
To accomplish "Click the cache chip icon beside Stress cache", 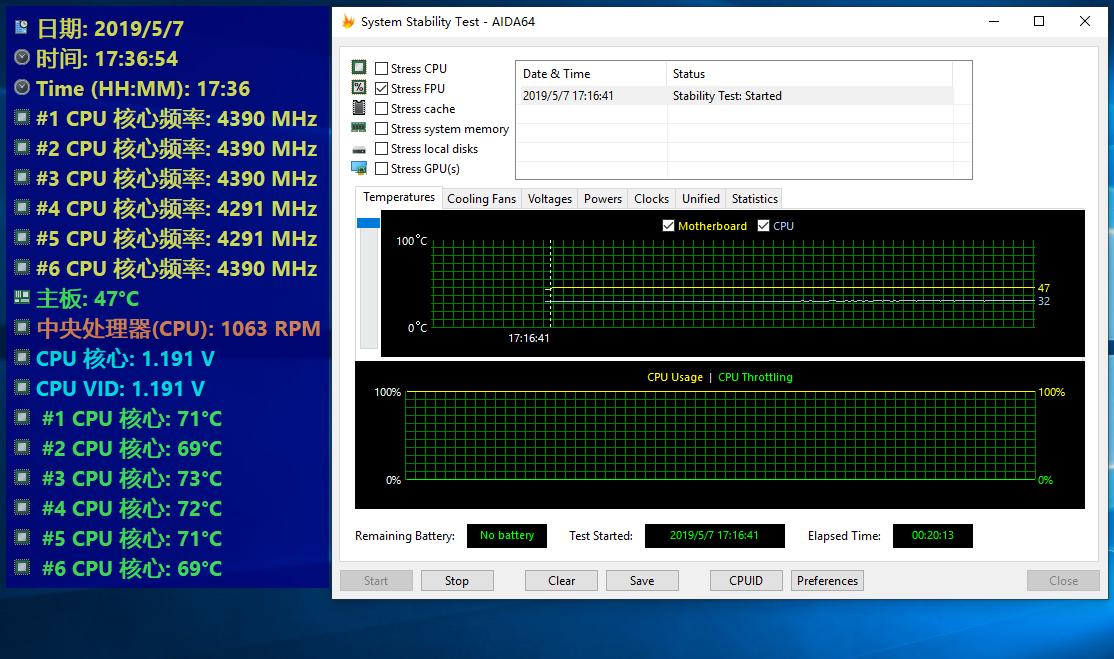I will pyautogui.click(x=359, y=108).
